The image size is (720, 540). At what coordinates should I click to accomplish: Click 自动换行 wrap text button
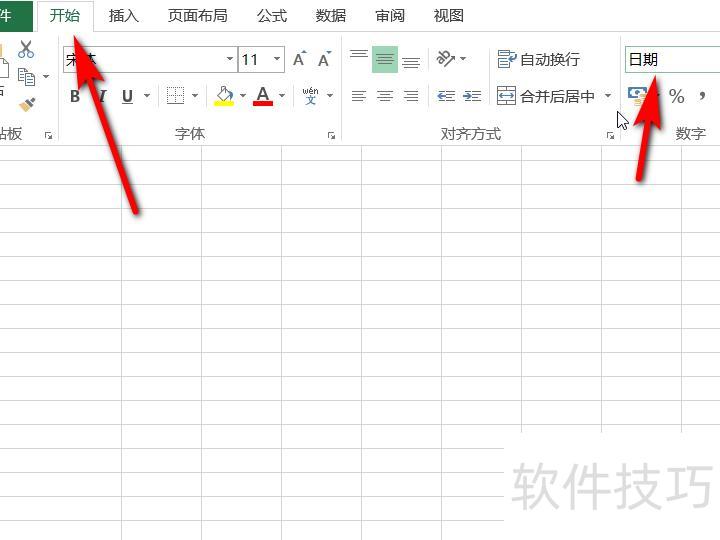[x=539, y=59]
